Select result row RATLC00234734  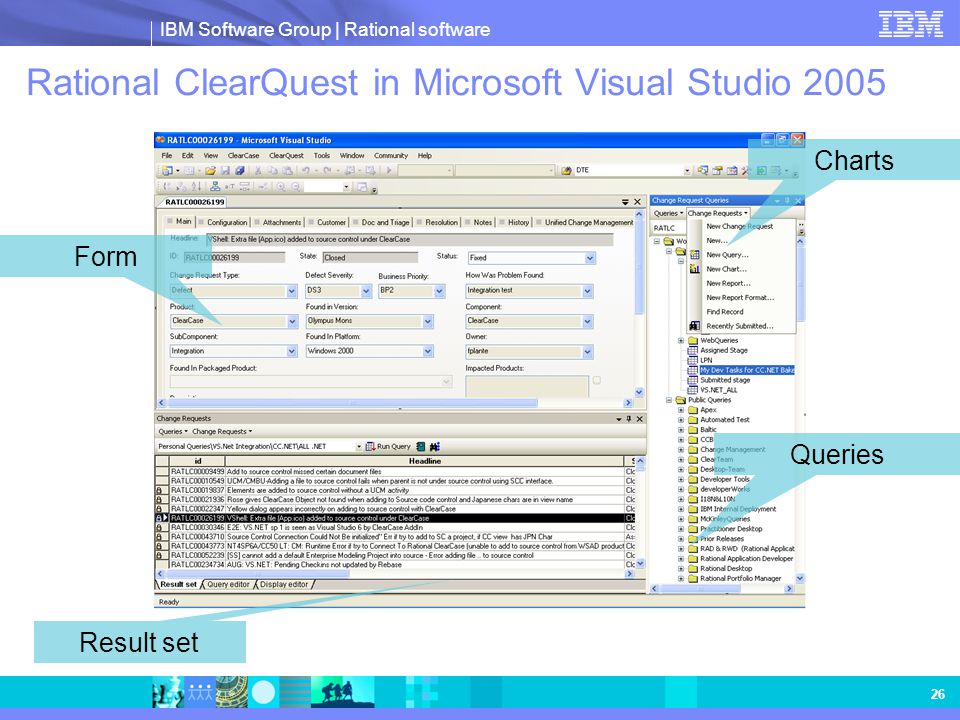pyautogui.click(x=396, y=564)
